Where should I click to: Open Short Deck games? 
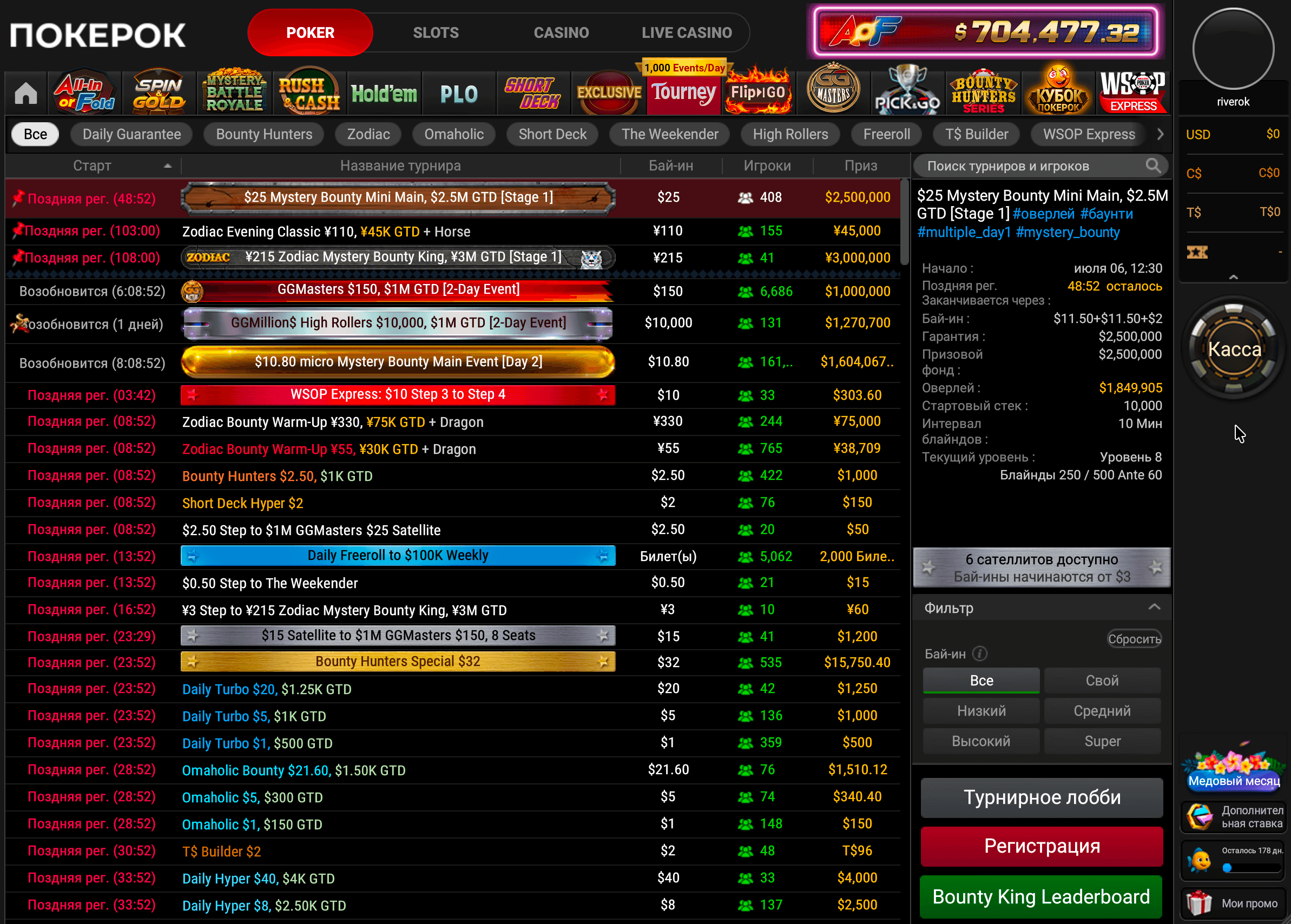[x=533, y=93]
